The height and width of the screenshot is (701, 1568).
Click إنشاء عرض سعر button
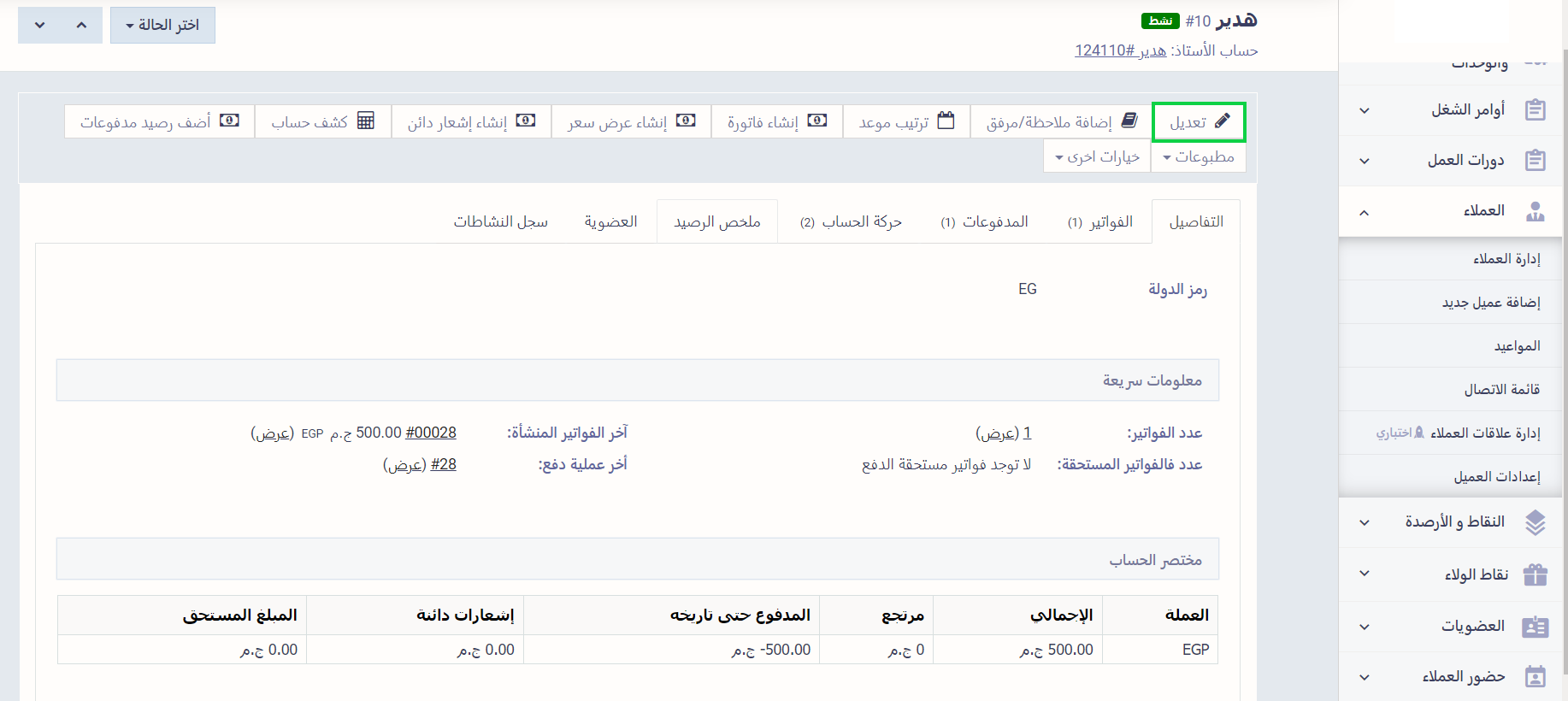(631, 122)
